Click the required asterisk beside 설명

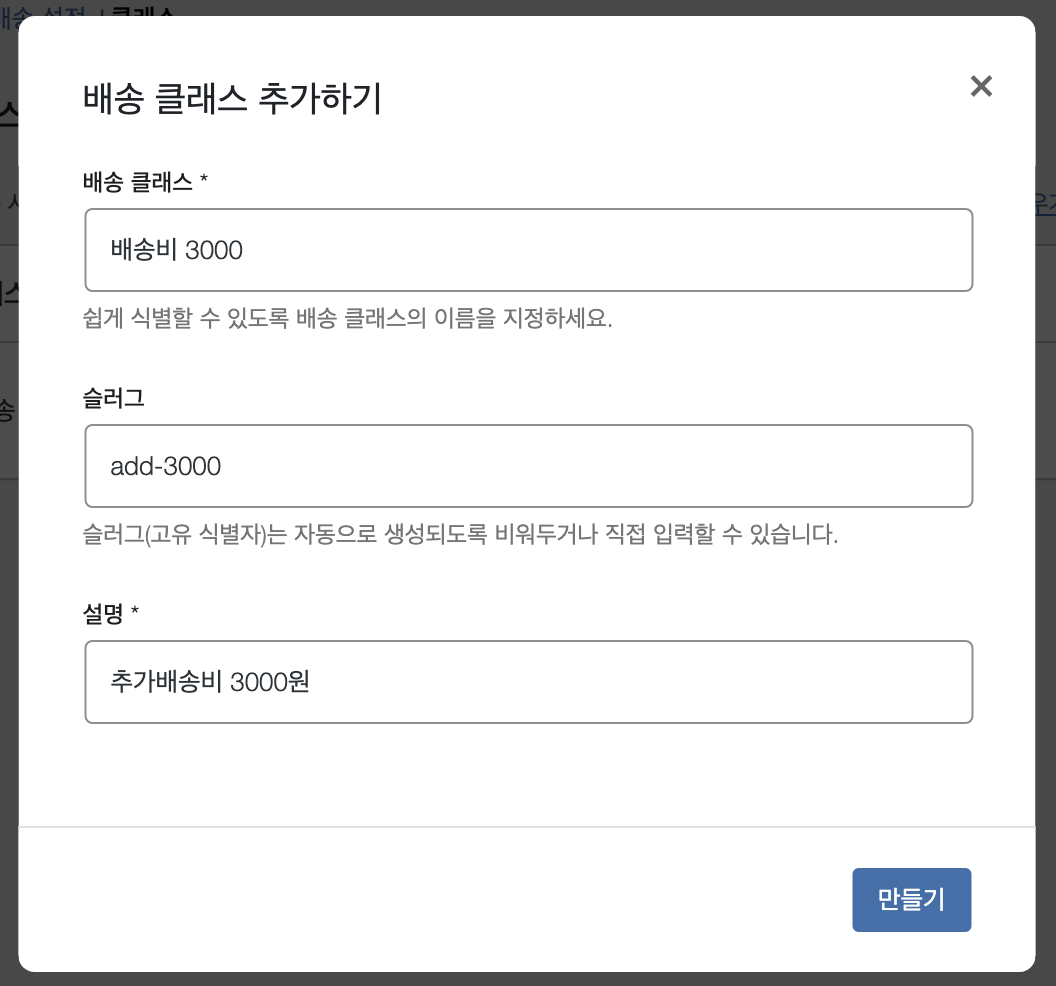135,611
